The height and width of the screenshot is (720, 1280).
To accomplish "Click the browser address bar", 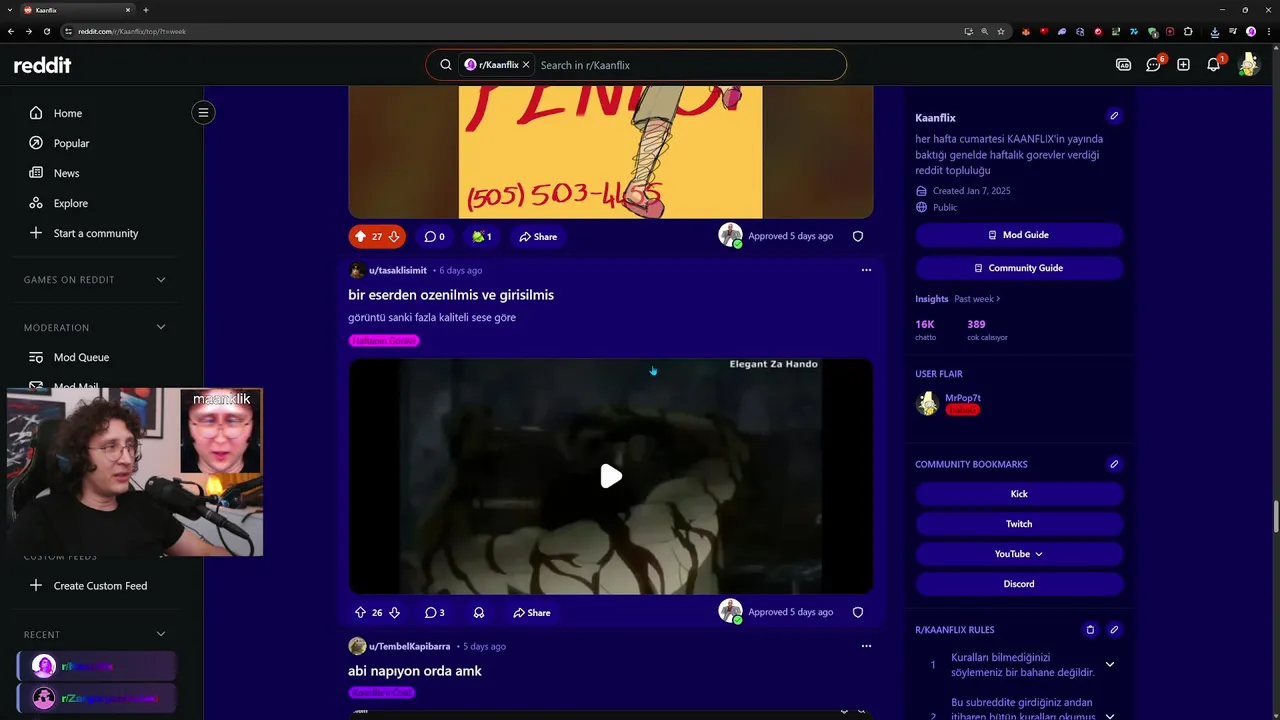I will 510,31.
